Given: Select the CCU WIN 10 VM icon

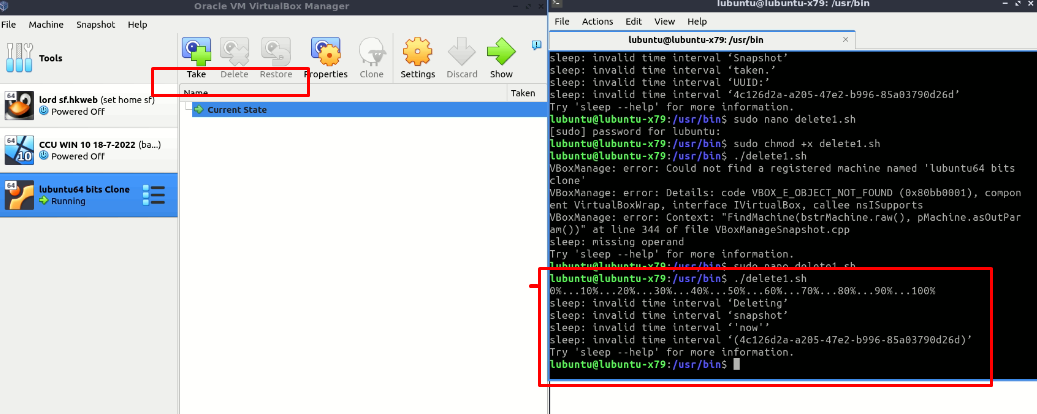Looking at the screenshot, I should click(19, 150).
